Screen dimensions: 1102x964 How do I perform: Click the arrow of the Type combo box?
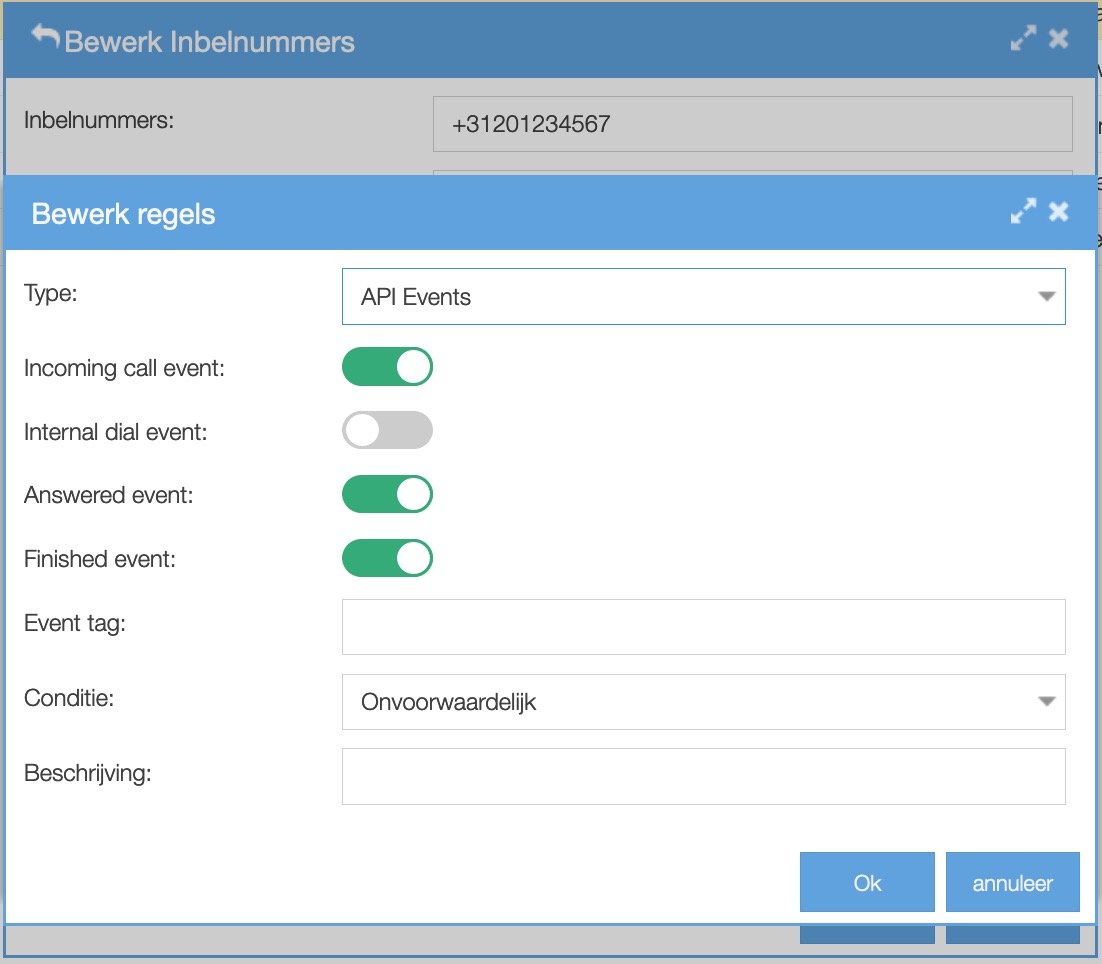click(1046, 297)
